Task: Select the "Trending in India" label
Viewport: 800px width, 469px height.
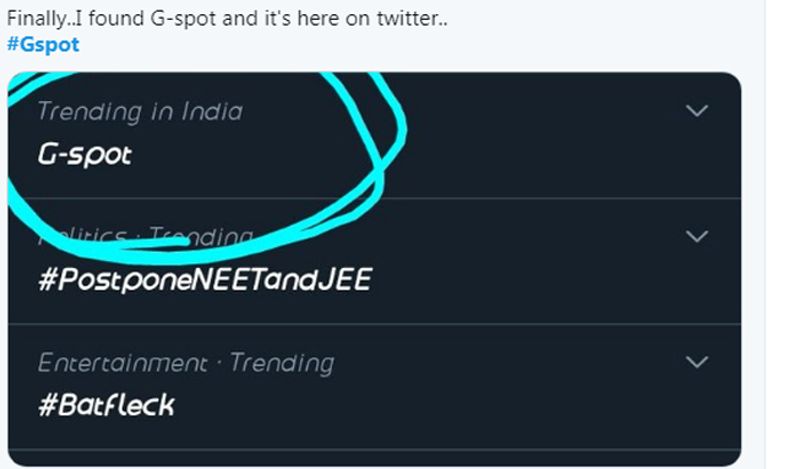Action: point(140,111)
